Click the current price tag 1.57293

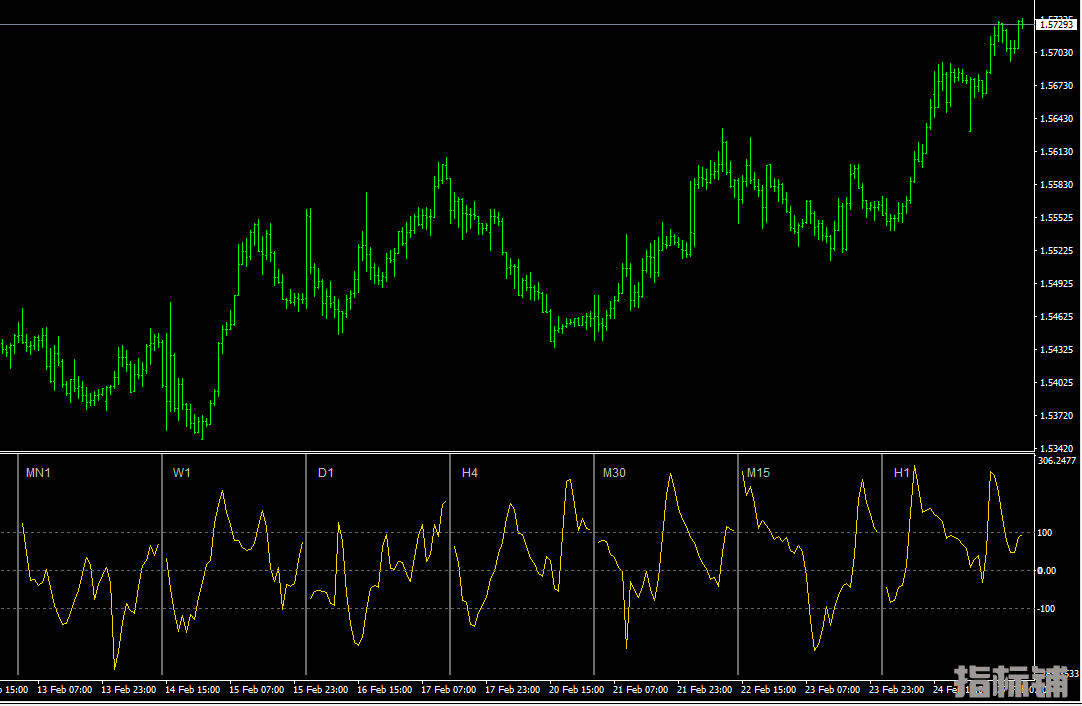point(1057,24)
